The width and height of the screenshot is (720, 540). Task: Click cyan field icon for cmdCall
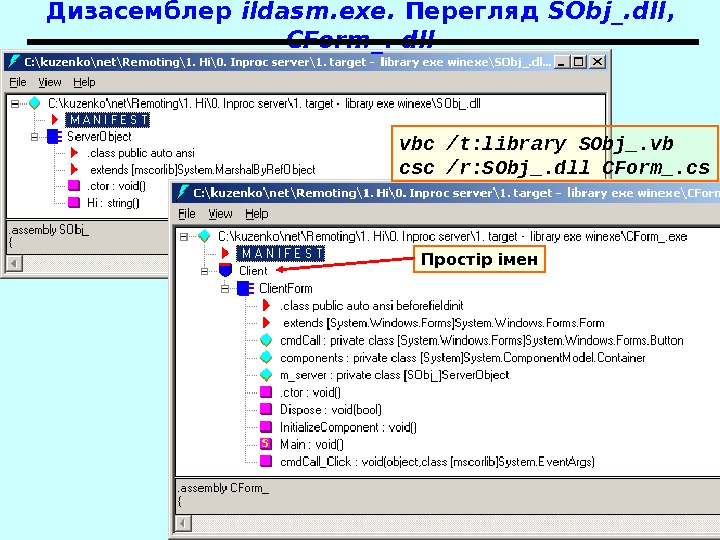tap(266, 340)
